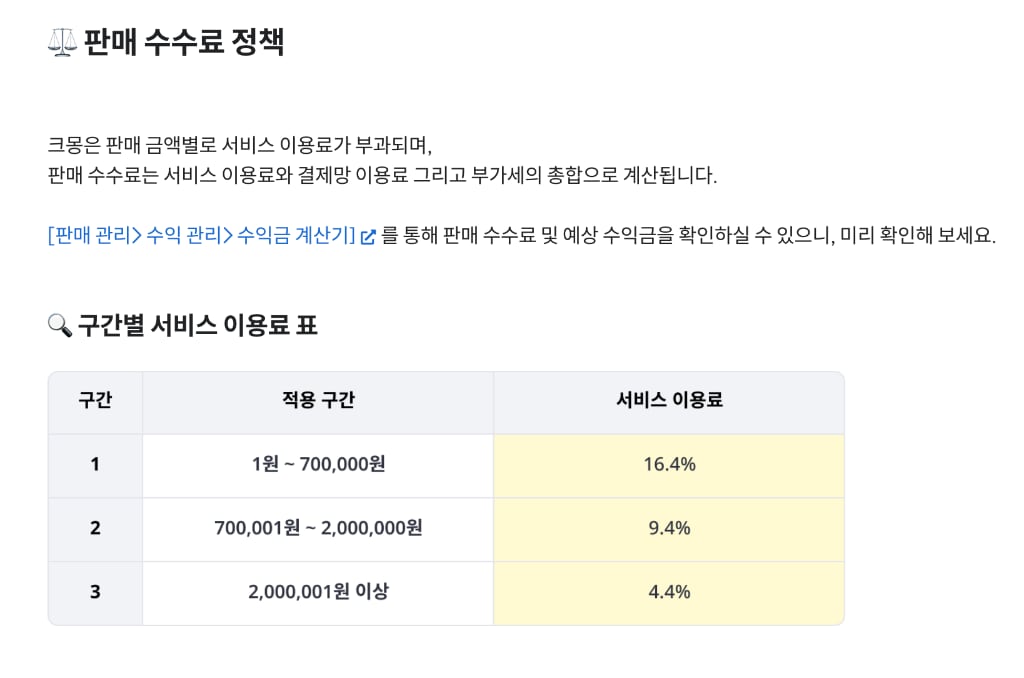
Task: Select the 16.4% yellow fee cell
Action: click(669, 466)
